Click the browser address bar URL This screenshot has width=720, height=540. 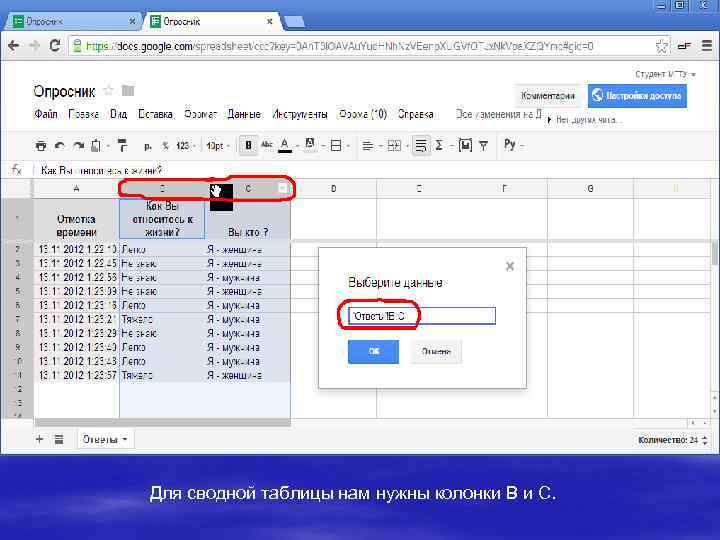point(340,46)
